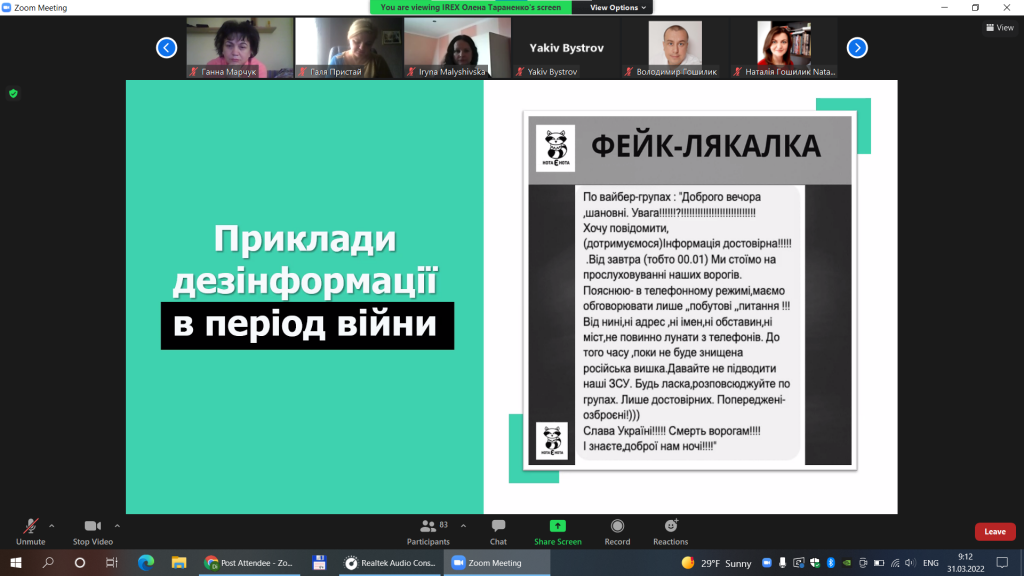
Task: Open the View Options dropdown
Action: coord(618,7)
